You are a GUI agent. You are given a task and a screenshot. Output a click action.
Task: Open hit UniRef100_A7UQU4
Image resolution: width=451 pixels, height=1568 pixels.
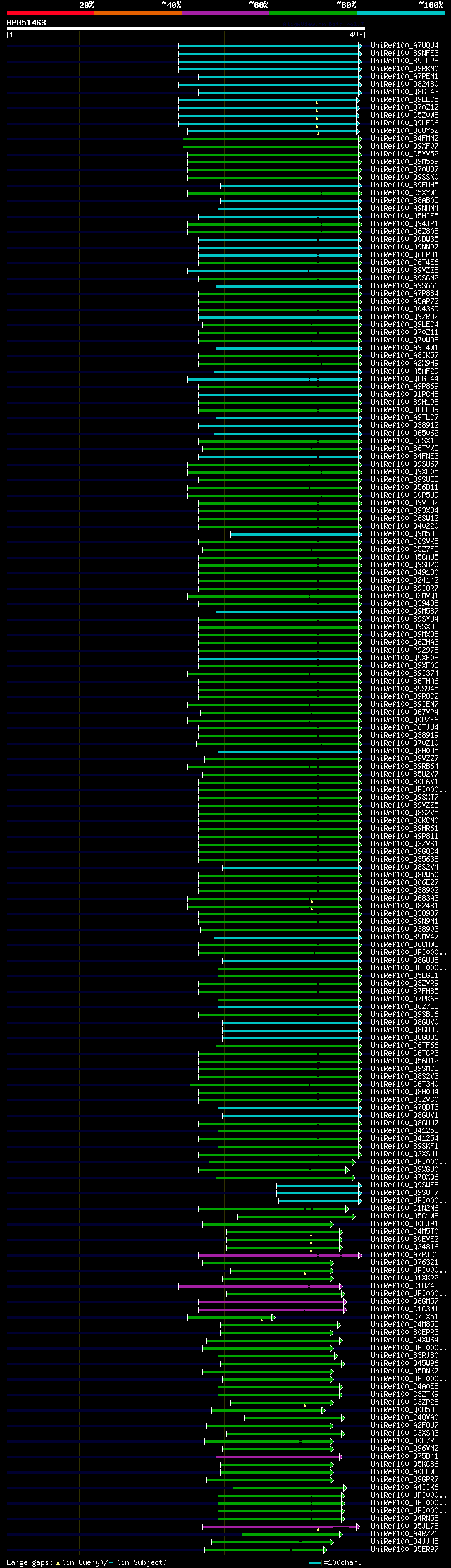click(x=404, y=46)
